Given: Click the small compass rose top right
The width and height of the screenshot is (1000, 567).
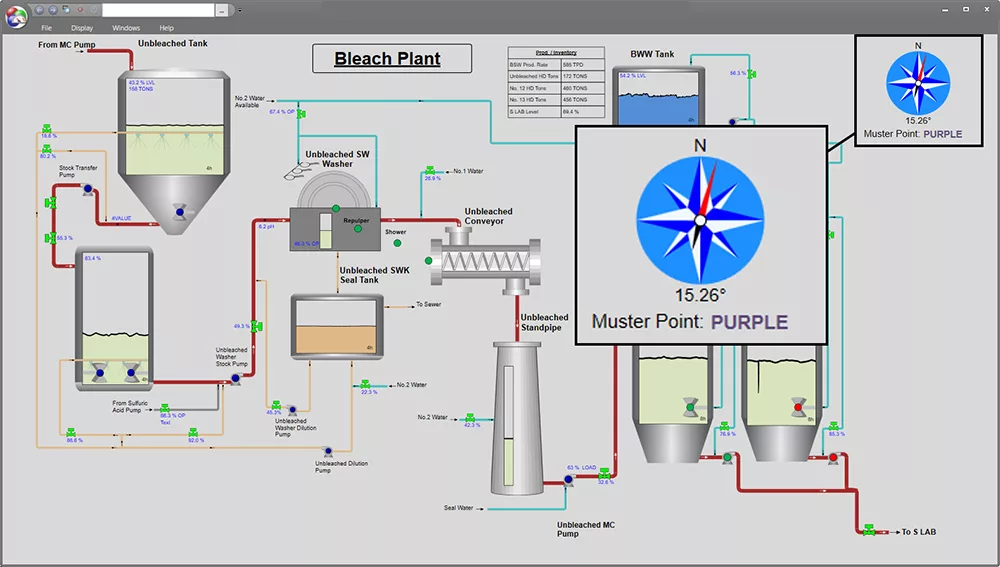Looking at the screenshot, I should [918, 84].
